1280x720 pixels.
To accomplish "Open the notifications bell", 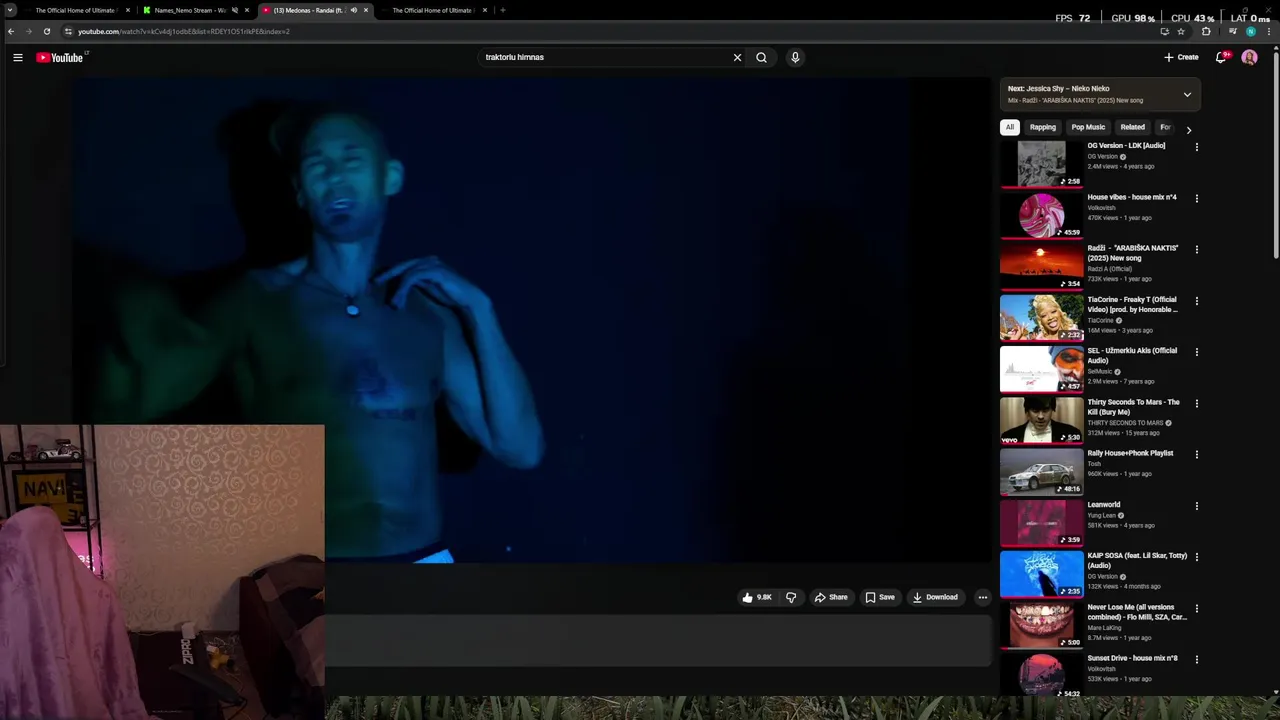I will tap(1220, 57).
